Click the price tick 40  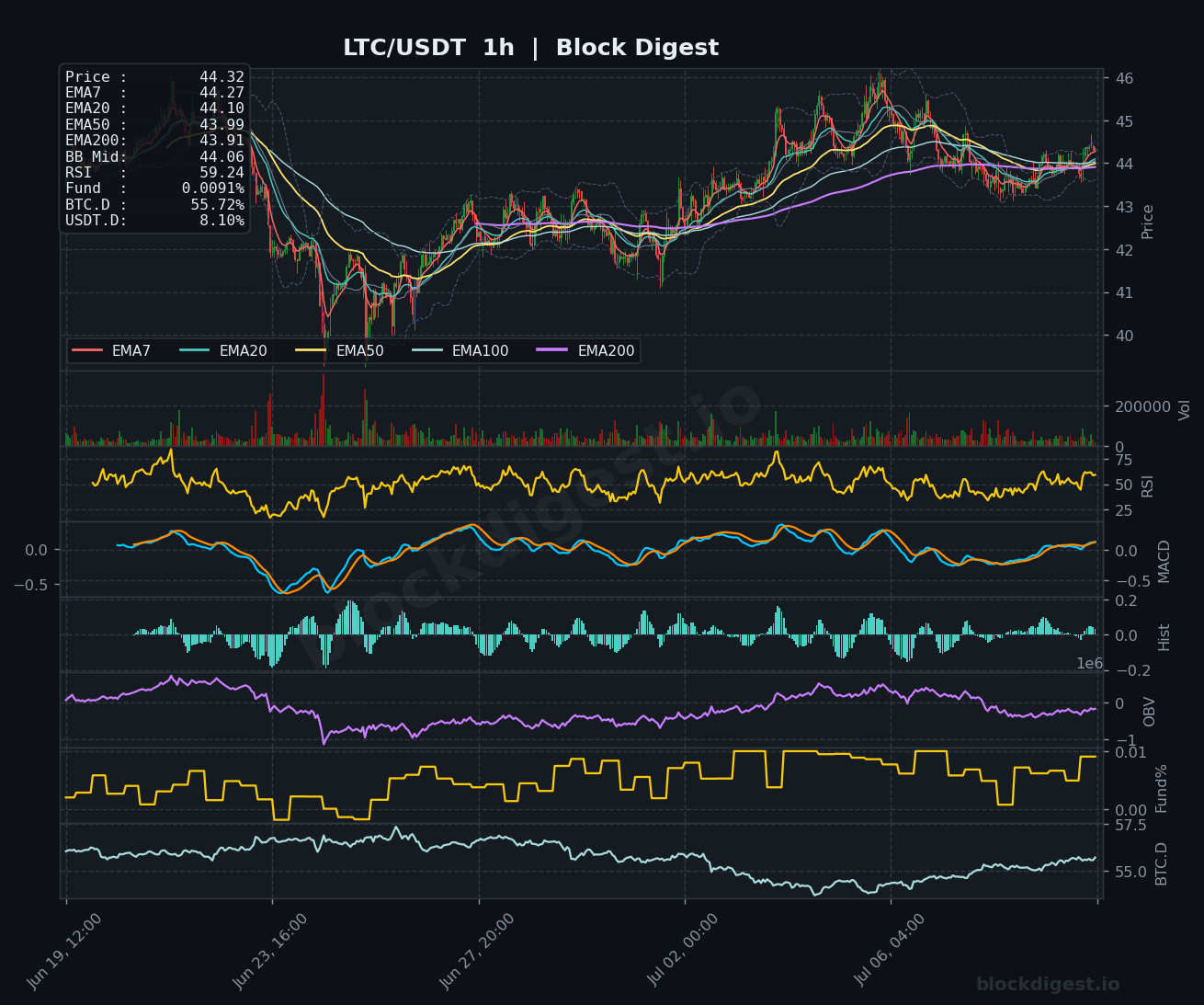click(1125, 336)
